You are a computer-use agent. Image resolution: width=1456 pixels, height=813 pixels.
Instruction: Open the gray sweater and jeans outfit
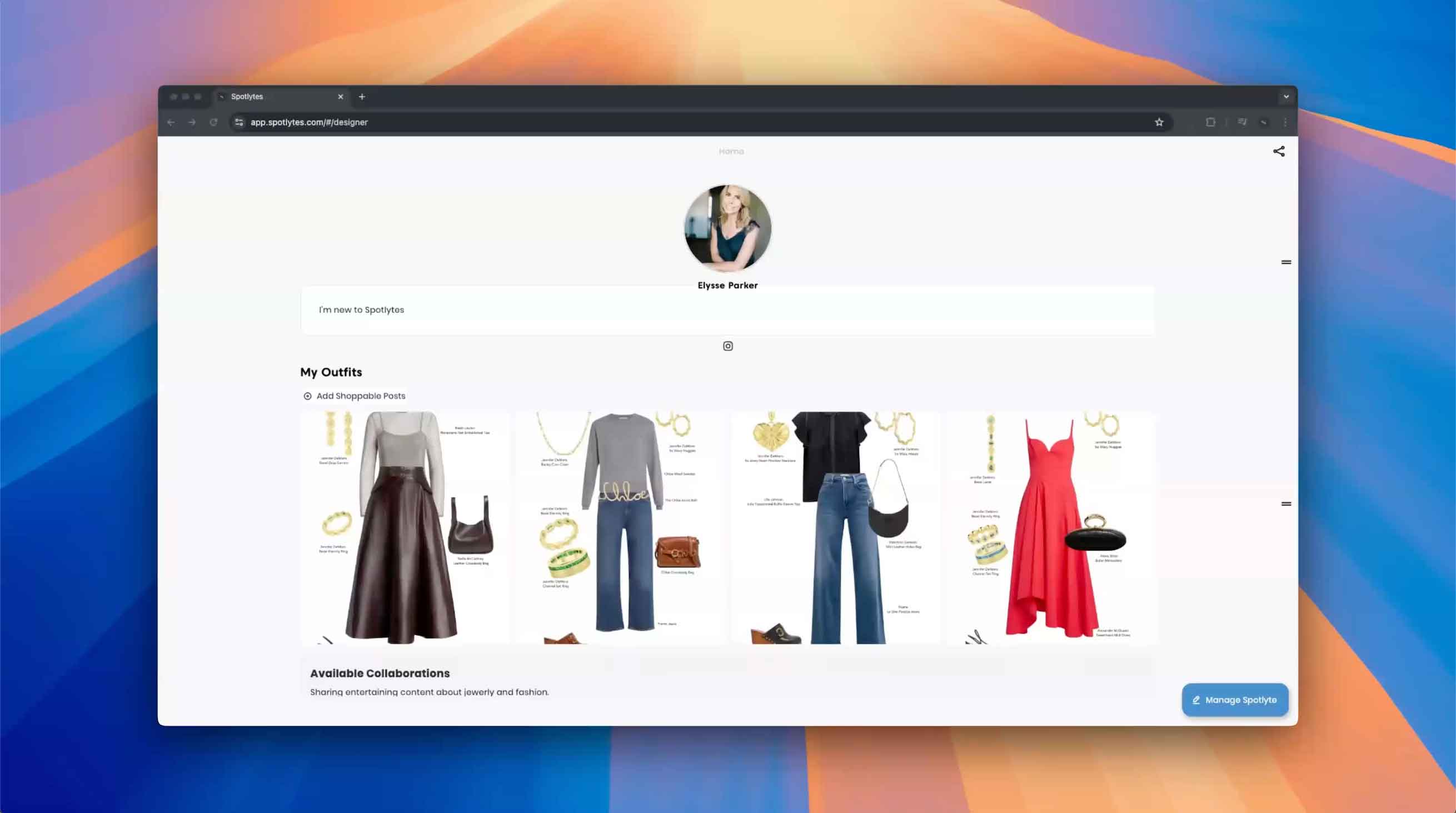click(620, 527)
